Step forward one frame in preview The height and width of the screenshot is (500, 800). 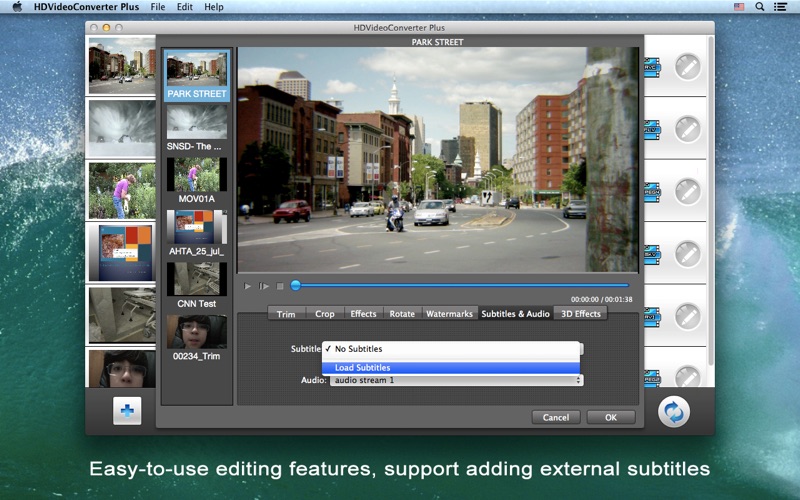(x=264, y=286)
